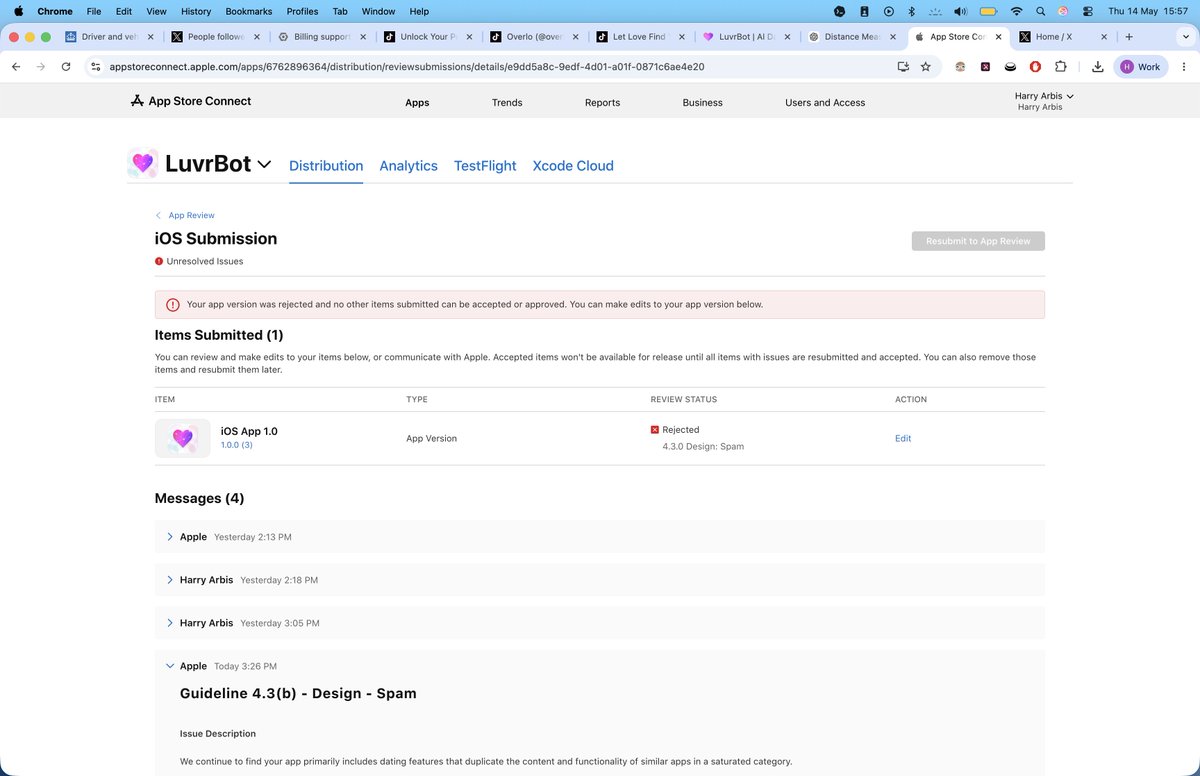
Task: Open the LuvrBot app switcher chevron
Action: (264, 164)
